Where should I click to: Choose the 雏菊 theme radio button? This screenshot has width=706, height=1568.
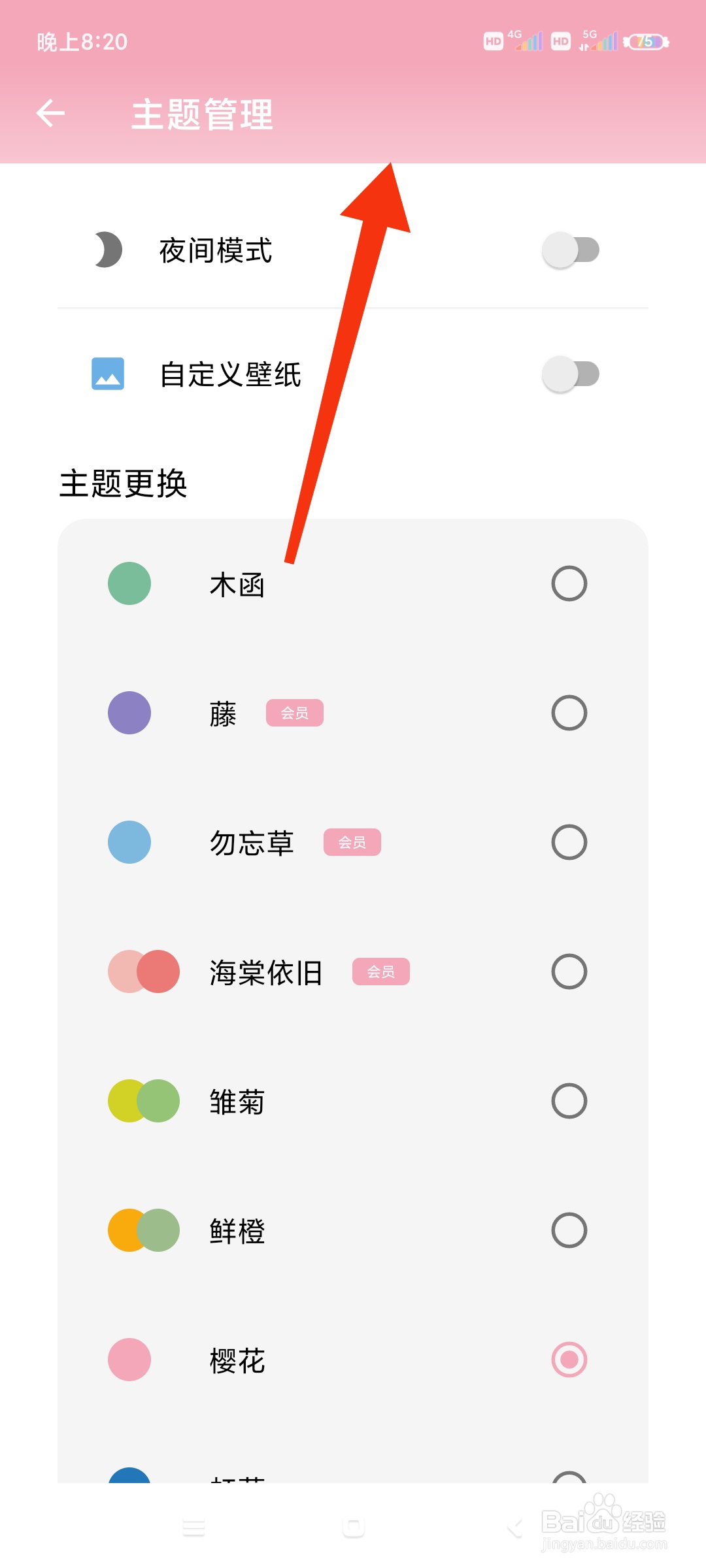[569, 1101]
